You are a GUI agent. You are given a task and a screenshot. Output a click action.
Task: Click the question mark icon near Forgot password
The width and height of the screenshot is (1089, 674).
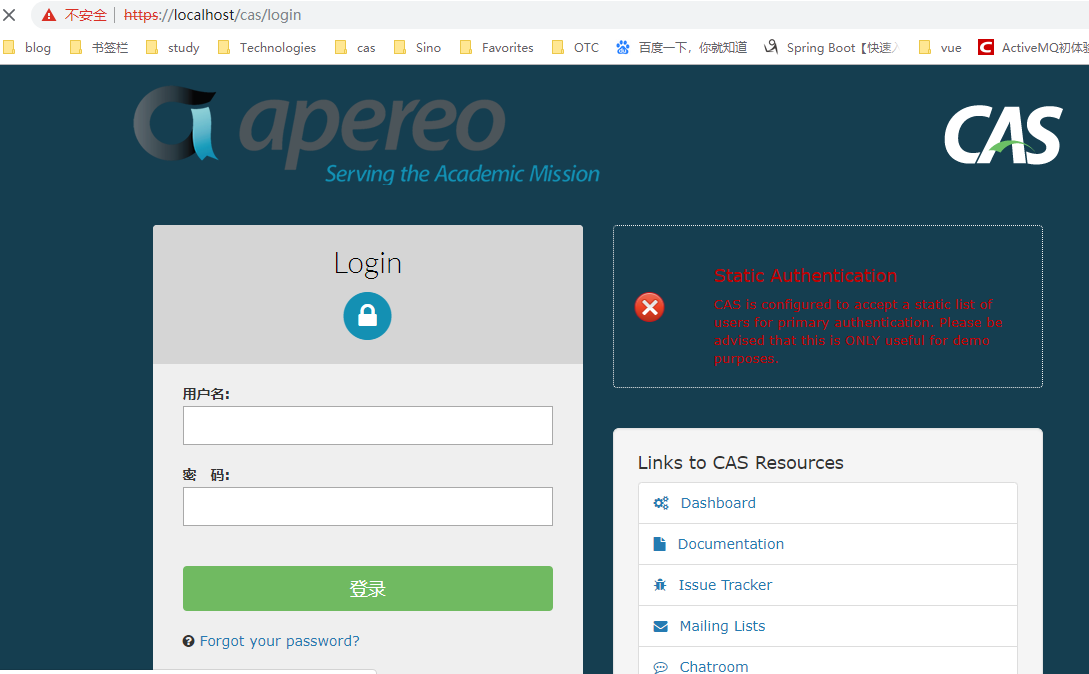pos(188,641)
